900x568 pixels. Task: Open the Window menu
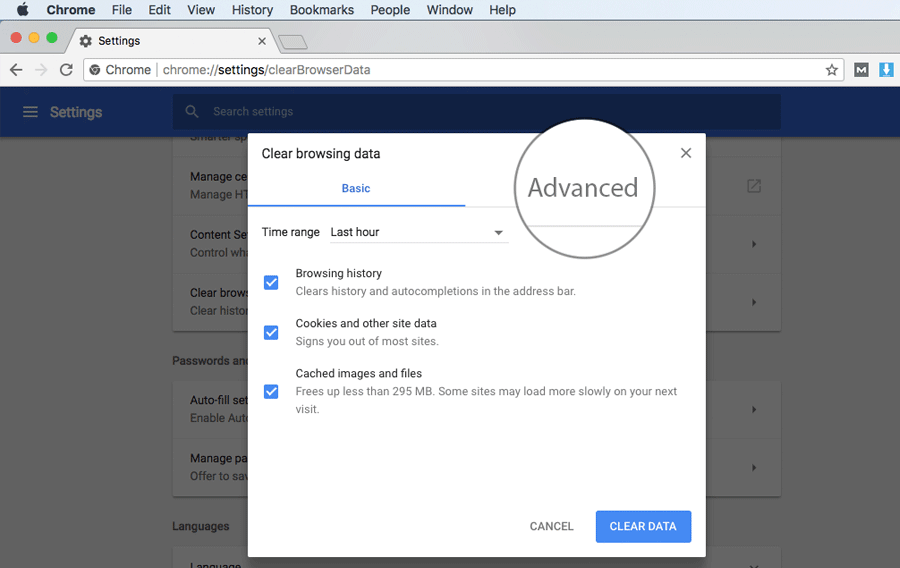click(449, 10)
